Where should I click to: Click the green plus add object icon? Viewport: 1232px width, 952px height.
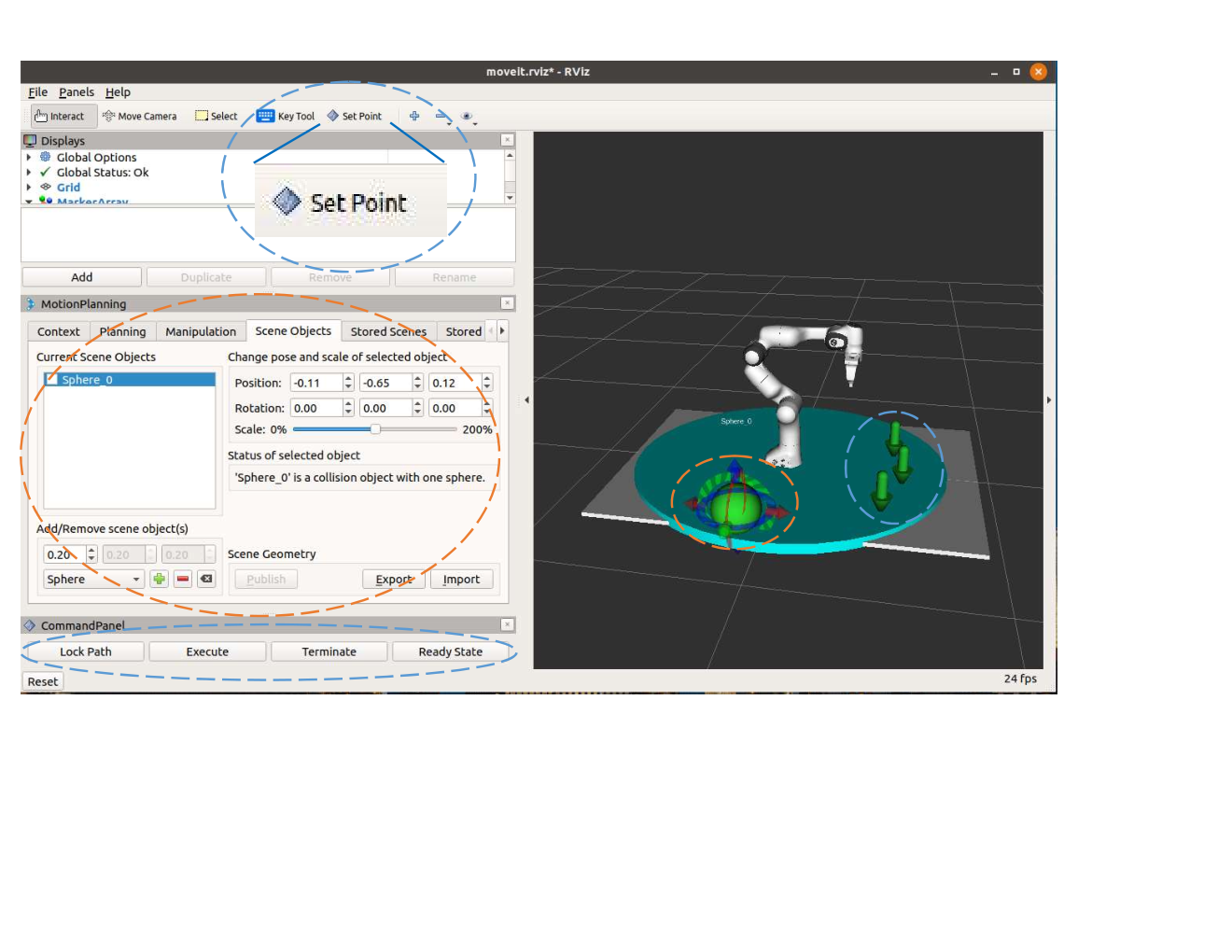[x=160, y=580]
